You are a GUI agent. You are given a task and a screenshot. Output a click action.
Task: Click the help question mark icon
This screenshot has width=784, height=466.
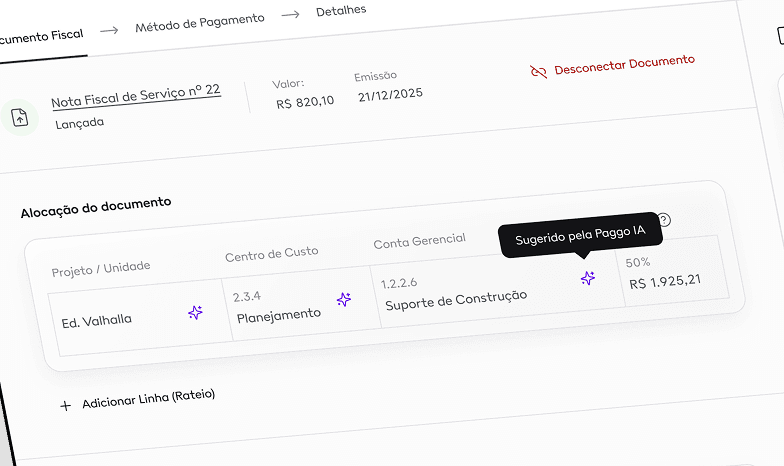[664, 220]
